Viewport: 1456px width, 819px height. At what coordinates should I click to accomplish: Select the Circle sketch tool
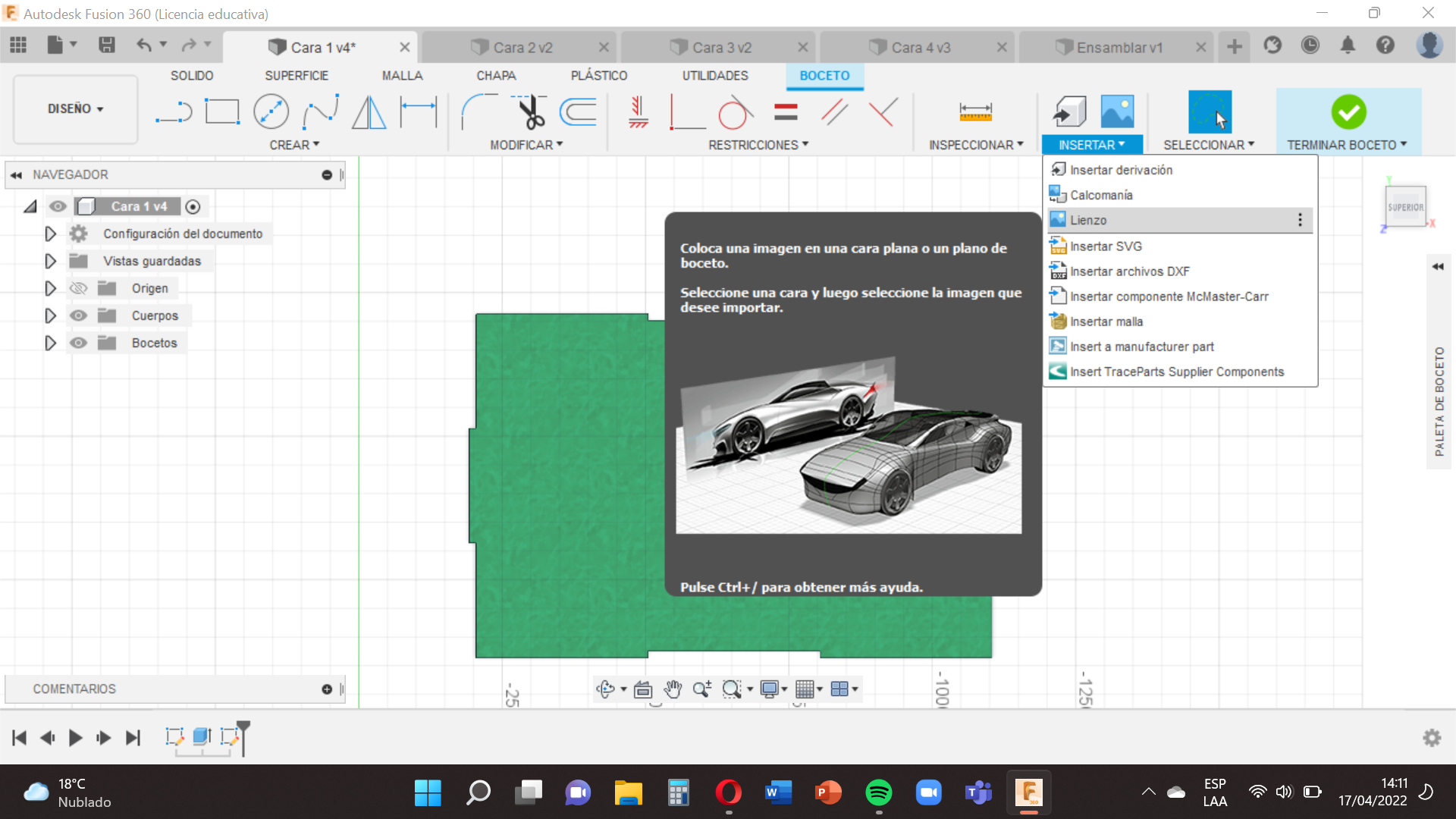click(x=271, y=112)
